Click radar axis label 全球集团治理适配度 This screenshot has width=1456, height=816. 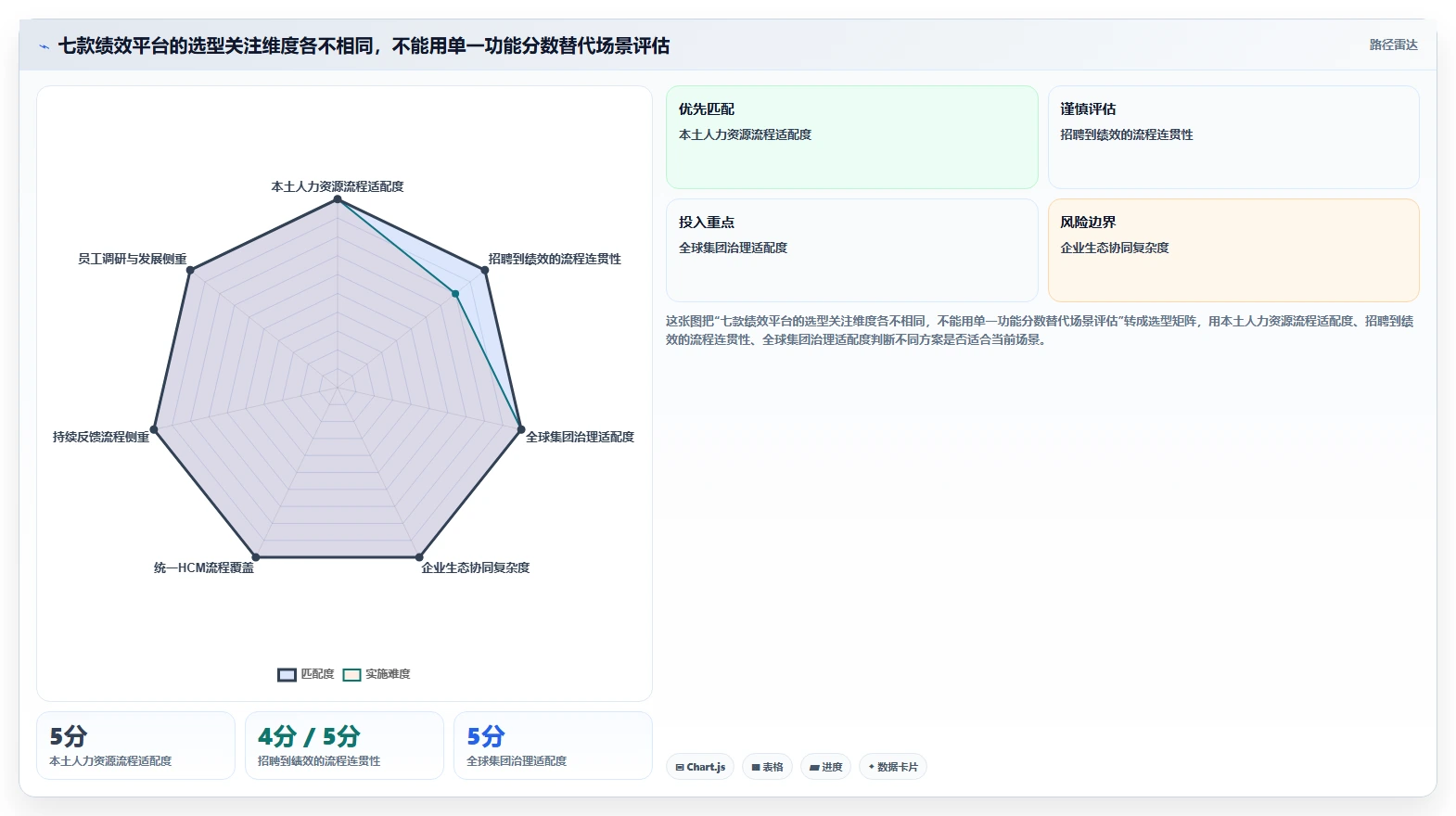coord(581,437)
